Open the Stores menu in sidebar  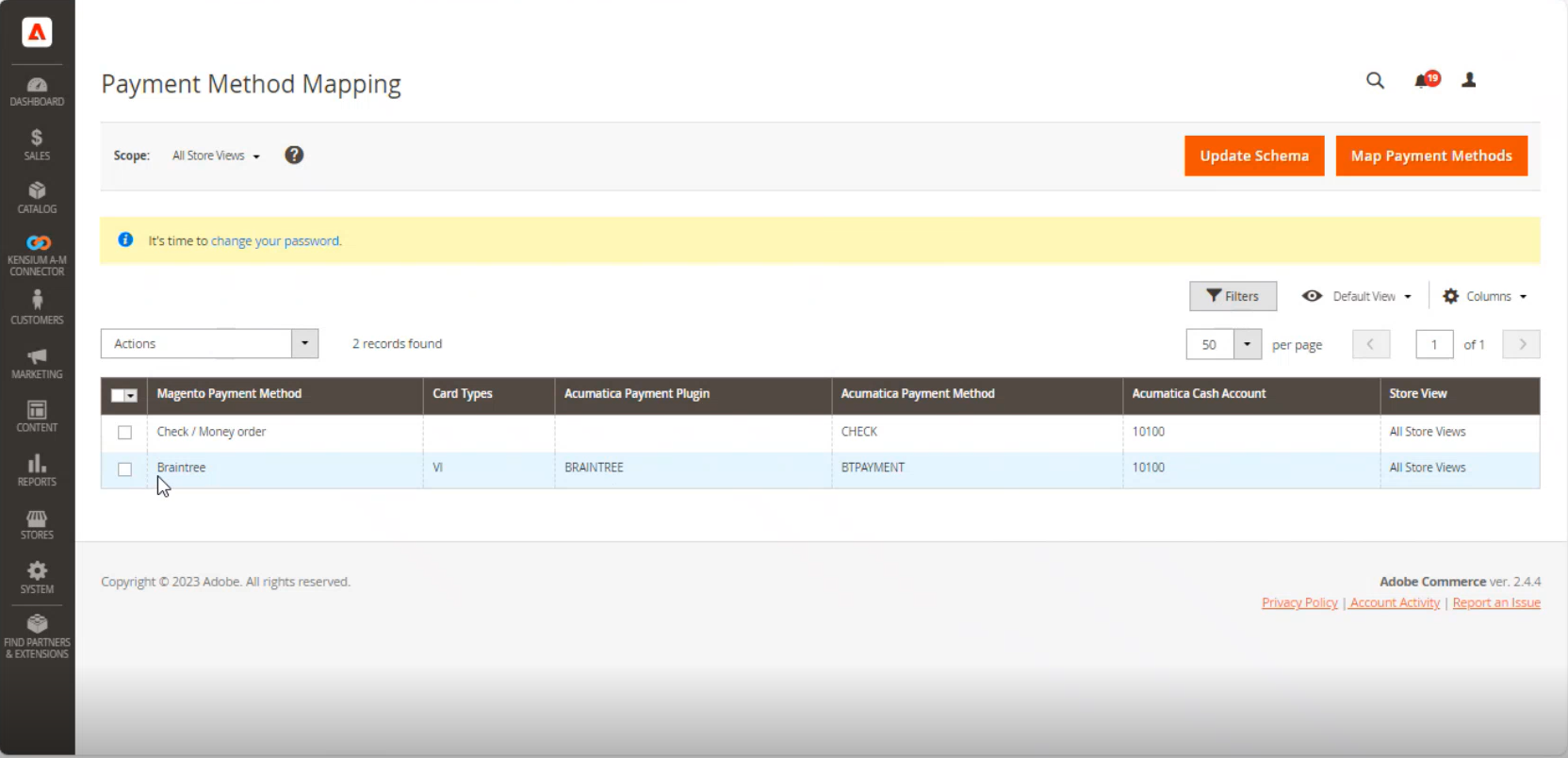point(37,524)
